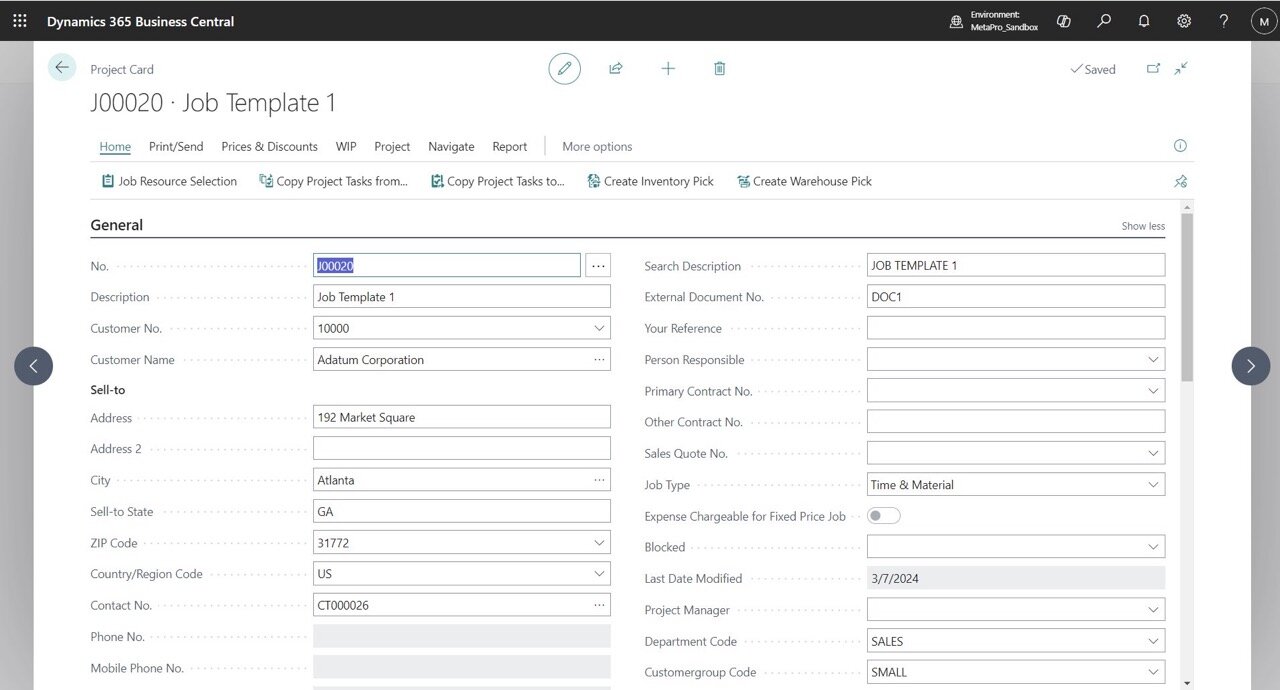This screenshot has width=1280, height=690.
Task: Expand the Department Code dropdown
Action: 1153,641
